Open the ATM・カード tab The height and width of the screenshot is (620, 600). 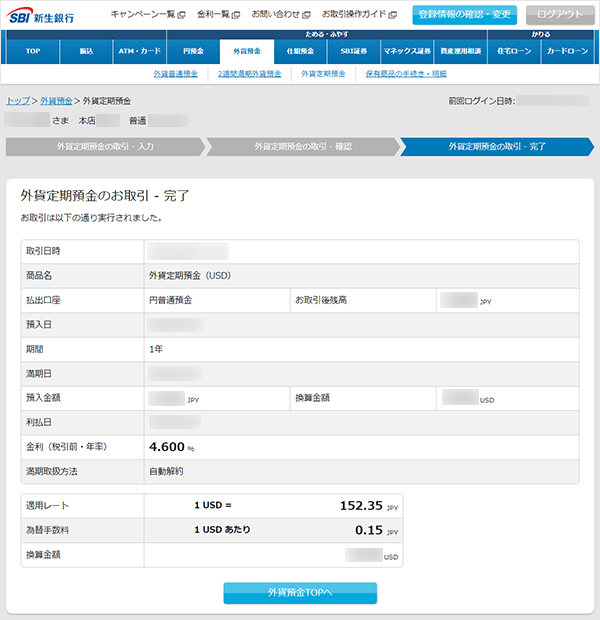click(x=138, y=50)
